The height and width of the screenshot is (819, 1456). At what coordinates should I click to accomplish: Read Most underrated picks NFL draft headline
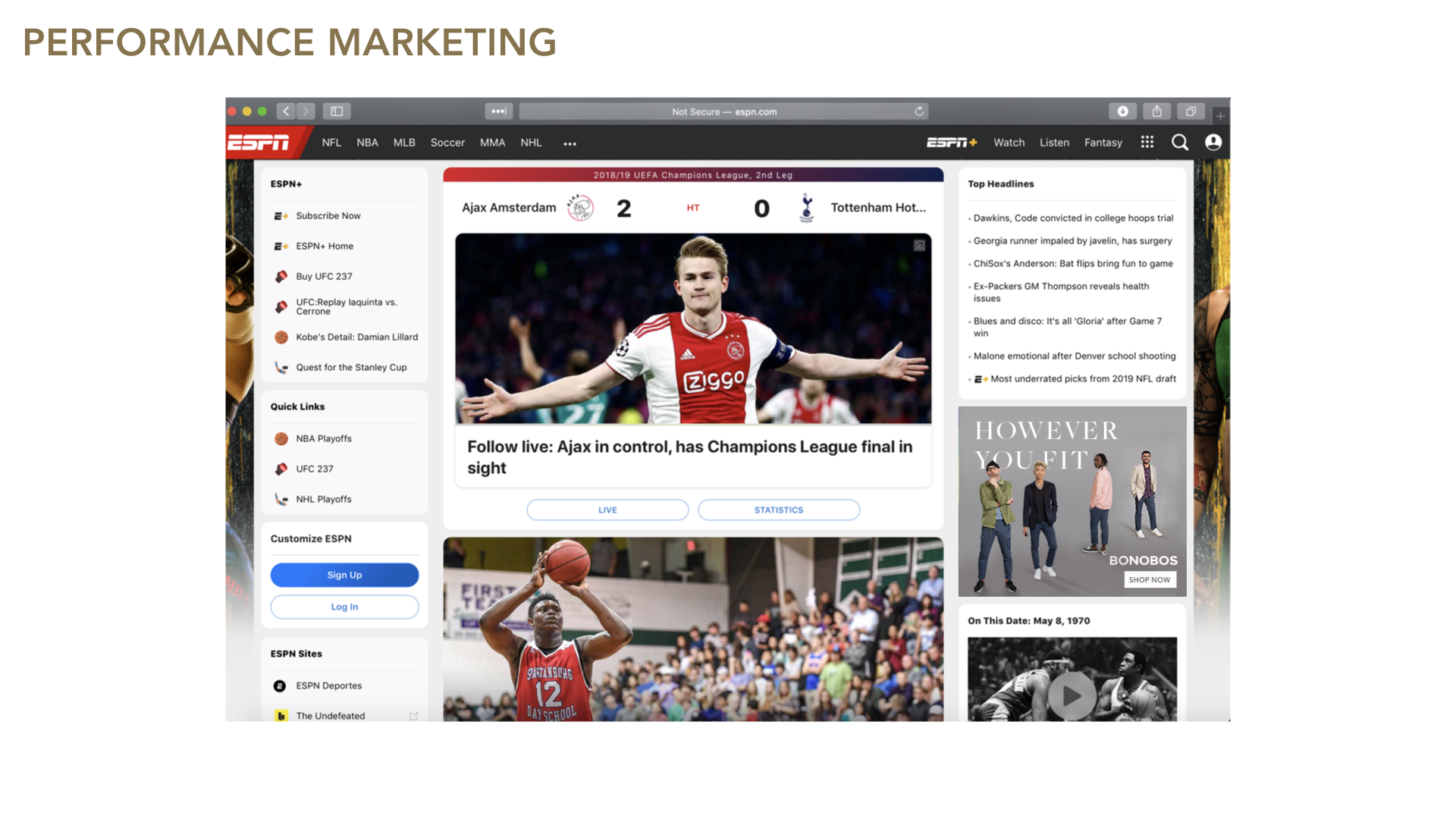click(x=1083, y=379)
